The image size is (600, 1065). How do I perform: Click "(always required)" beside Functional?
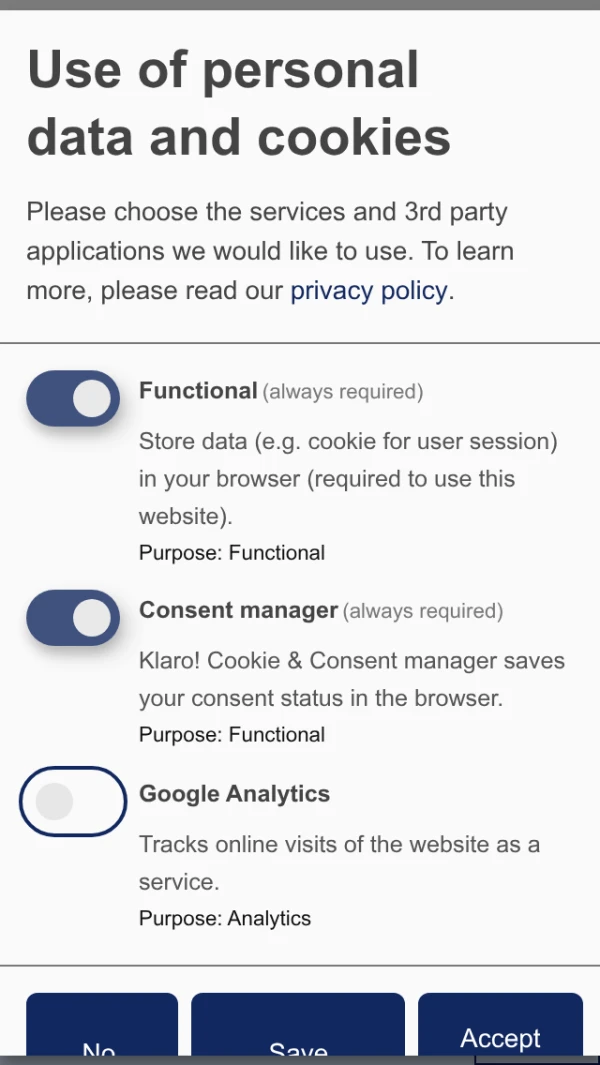pos(343,392)
